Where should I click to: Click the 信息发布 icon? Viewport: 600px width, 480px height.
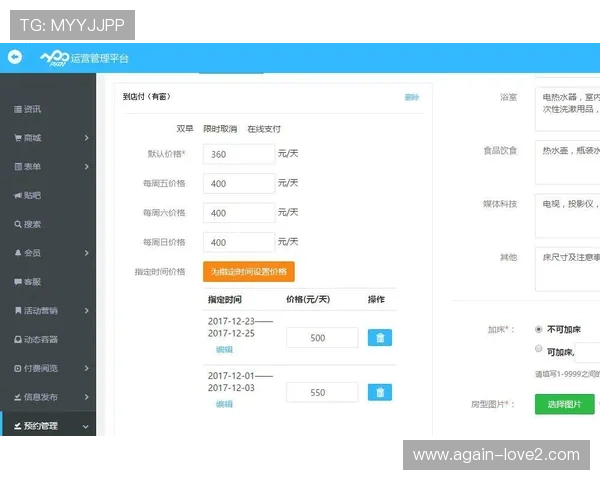18,397
